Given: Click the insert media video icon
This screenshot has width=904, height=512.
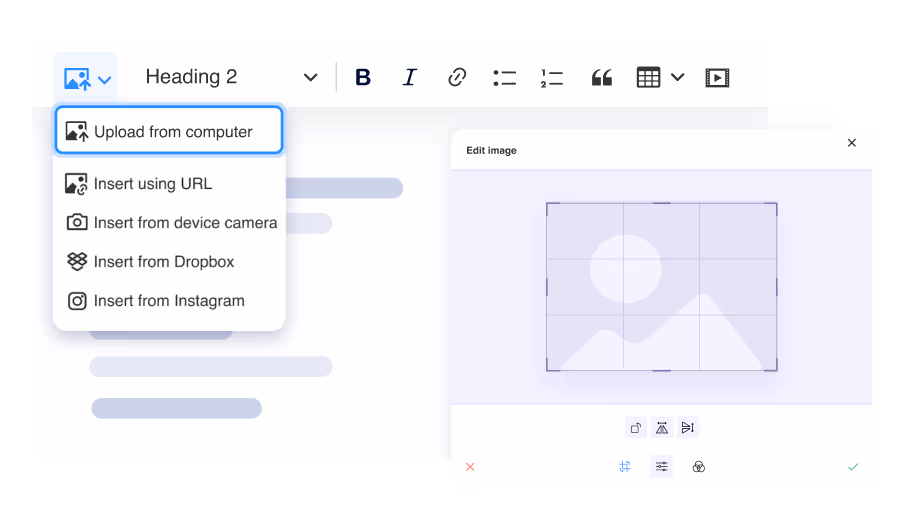Looking at the screenshot, I should point(717,77).
